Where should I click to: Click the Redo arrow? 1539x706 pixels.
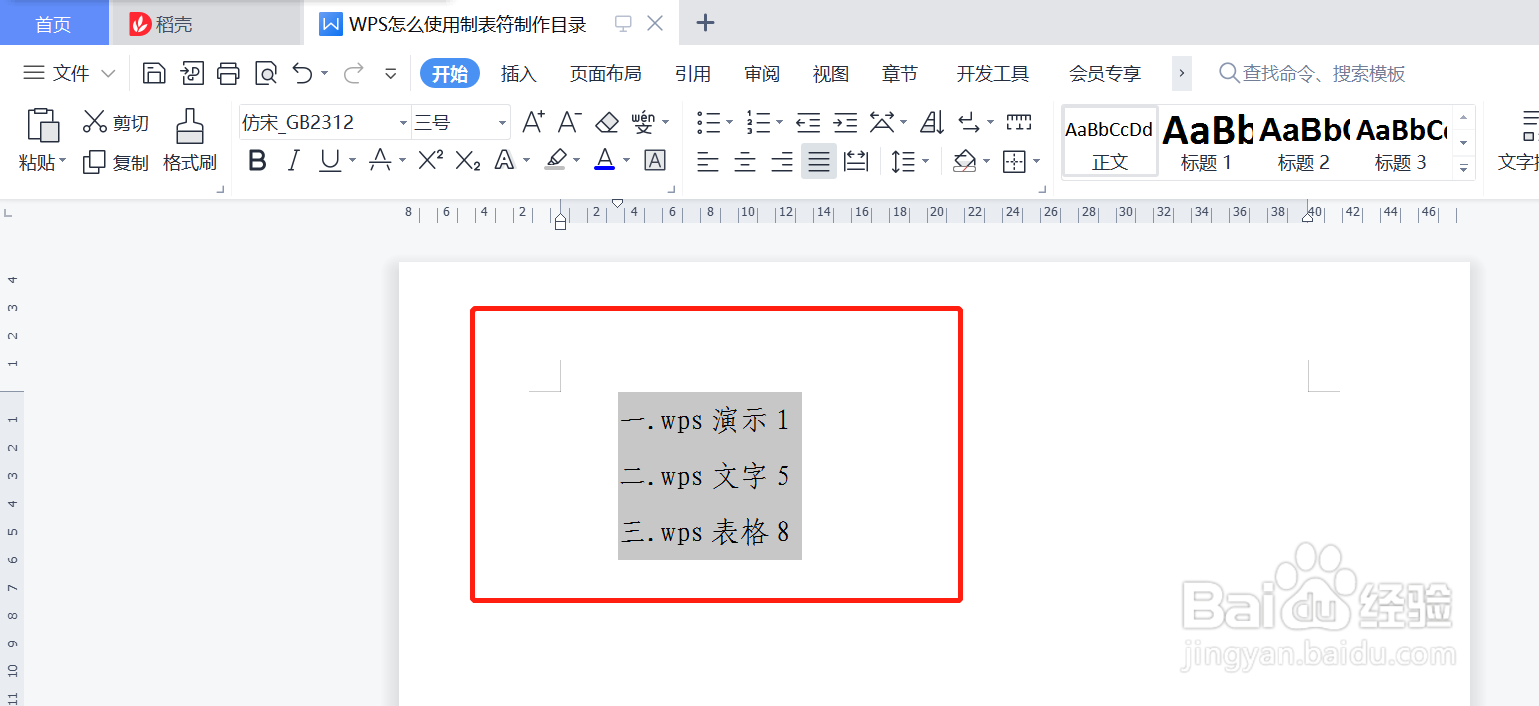[353, 73]
